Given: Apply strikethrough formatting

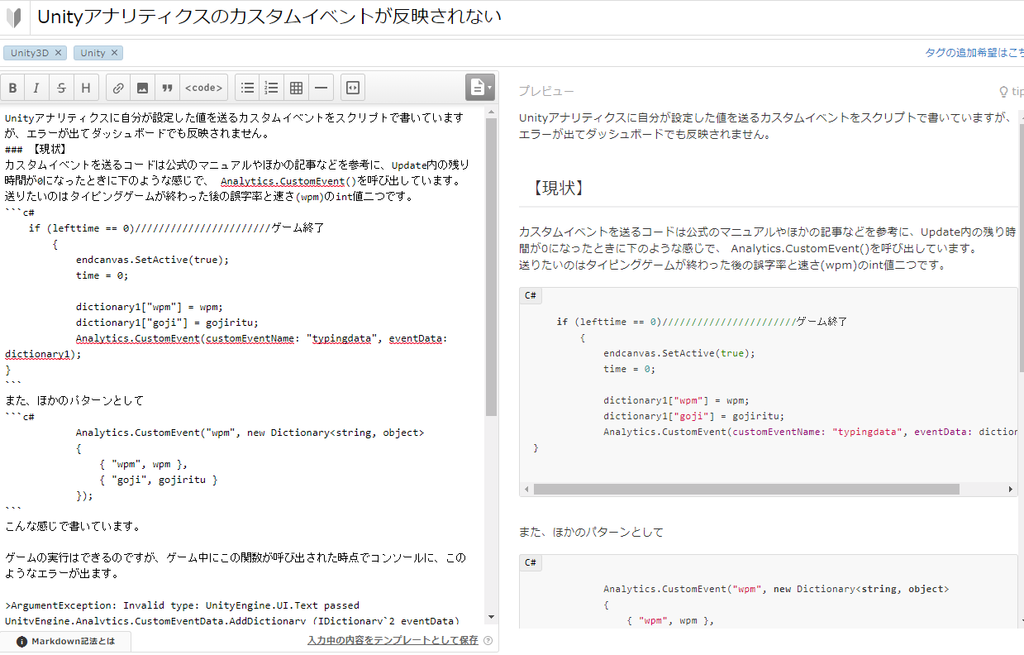Looking at the screenshot, I should coord(61,88).
